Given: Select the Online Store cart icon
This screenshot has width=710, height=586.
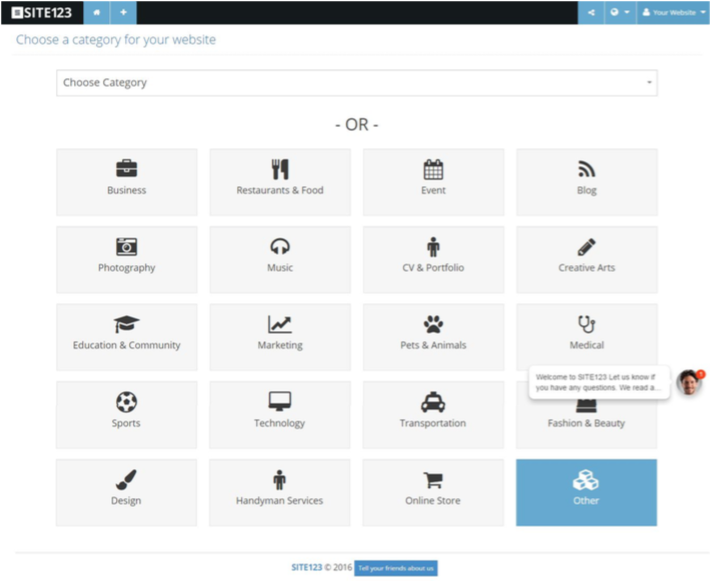Looking at the screenshot, I should click(433, 480).
